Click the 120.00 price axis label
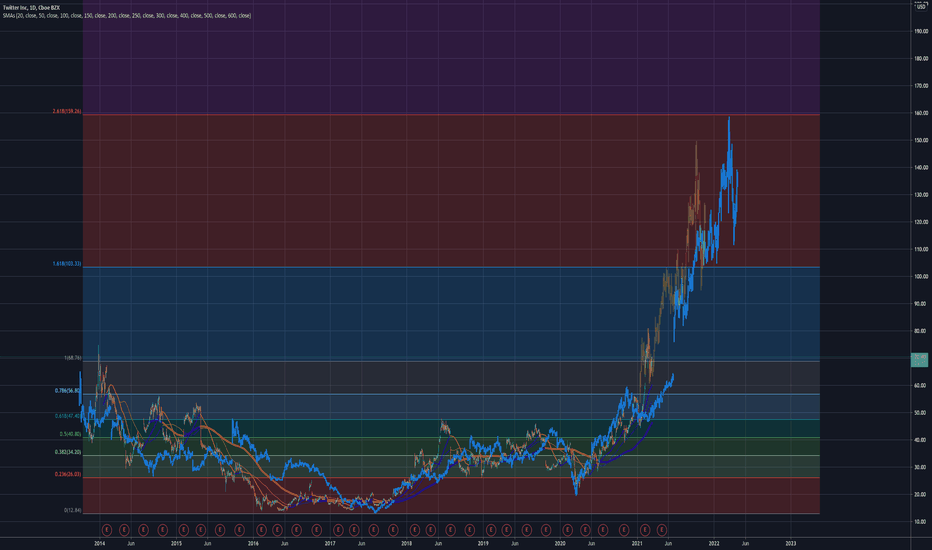The image size is (932, 550). [921, 222]
